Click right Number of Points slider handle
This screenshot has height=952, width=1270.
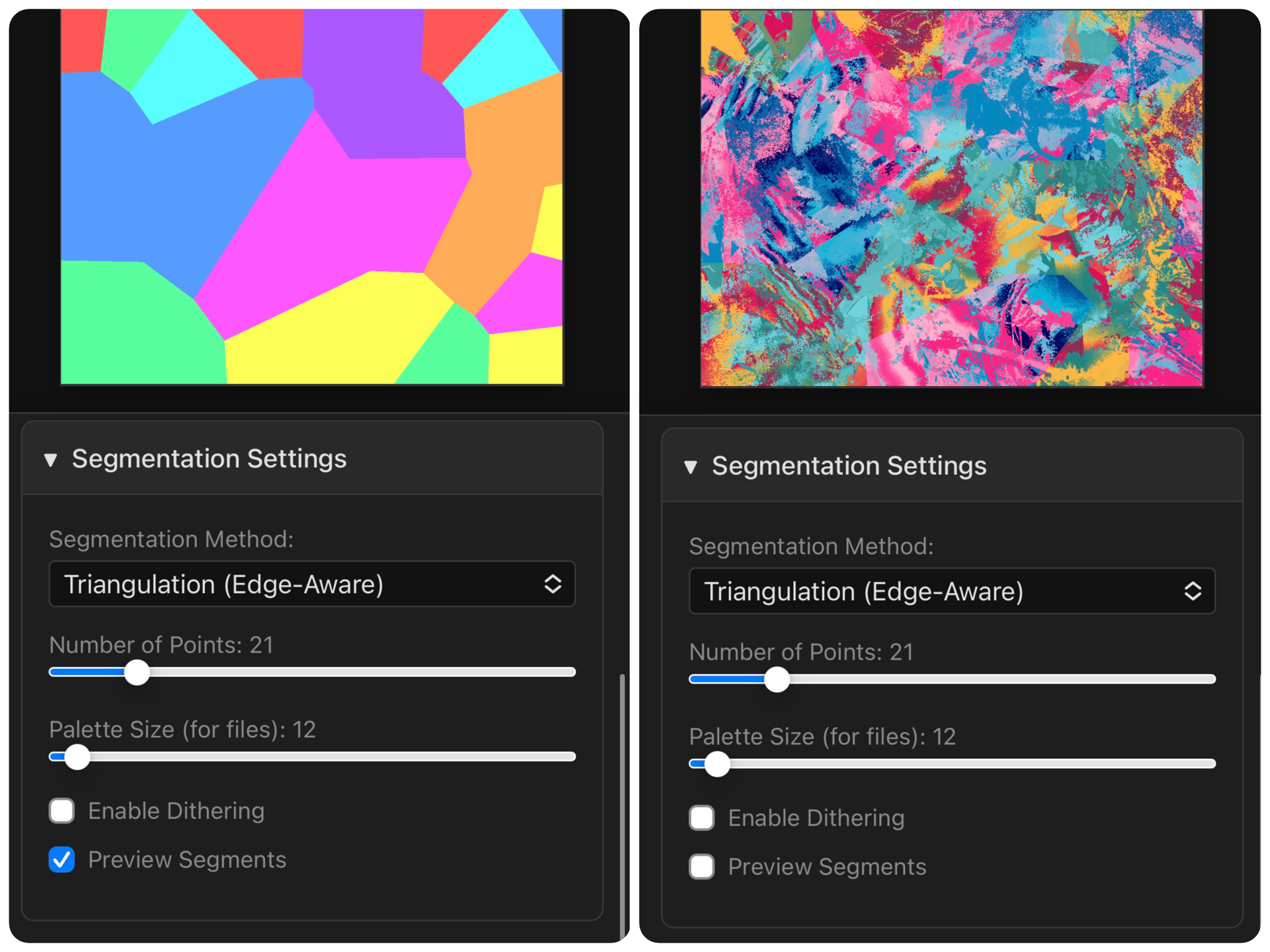click(x=777, y=680)
